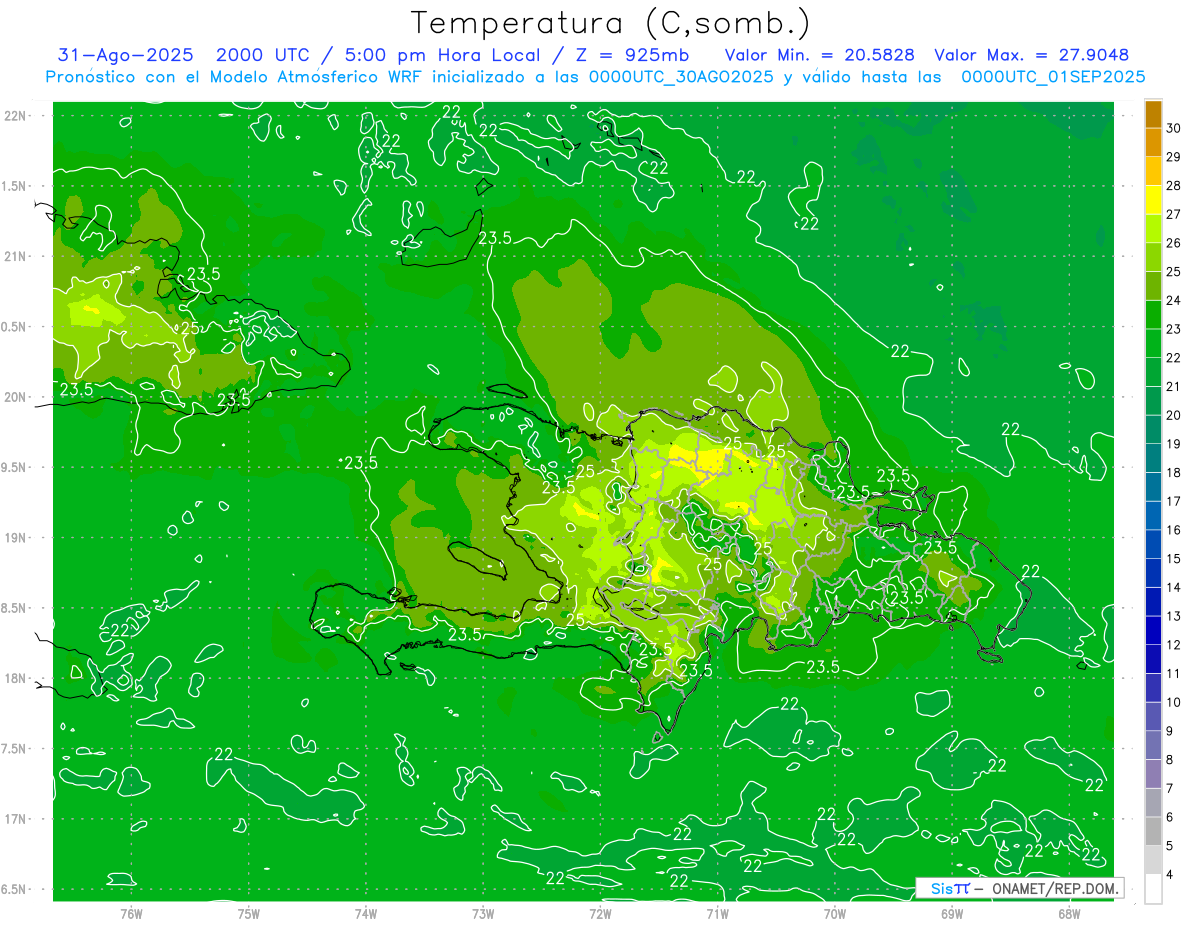
Task: Click the white legend swatch below 4
Action: click(x=1154, y=890)
